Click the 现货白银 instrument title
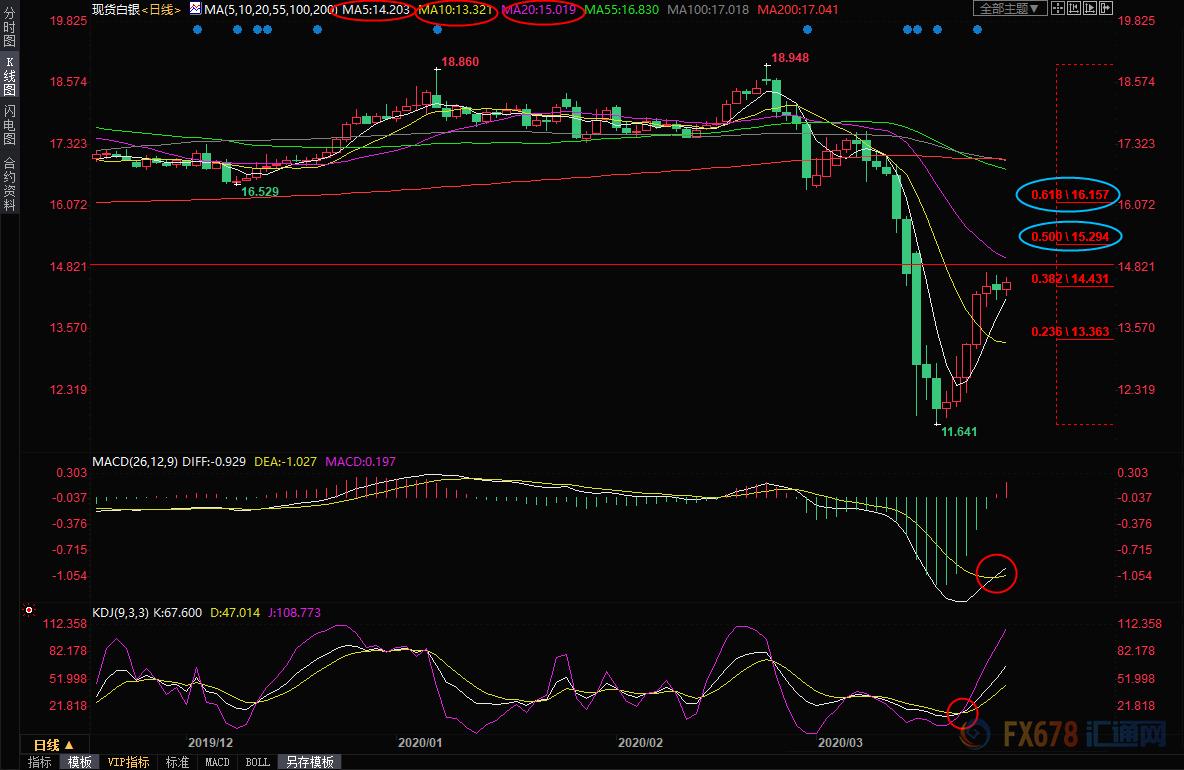 click(116, 10)
